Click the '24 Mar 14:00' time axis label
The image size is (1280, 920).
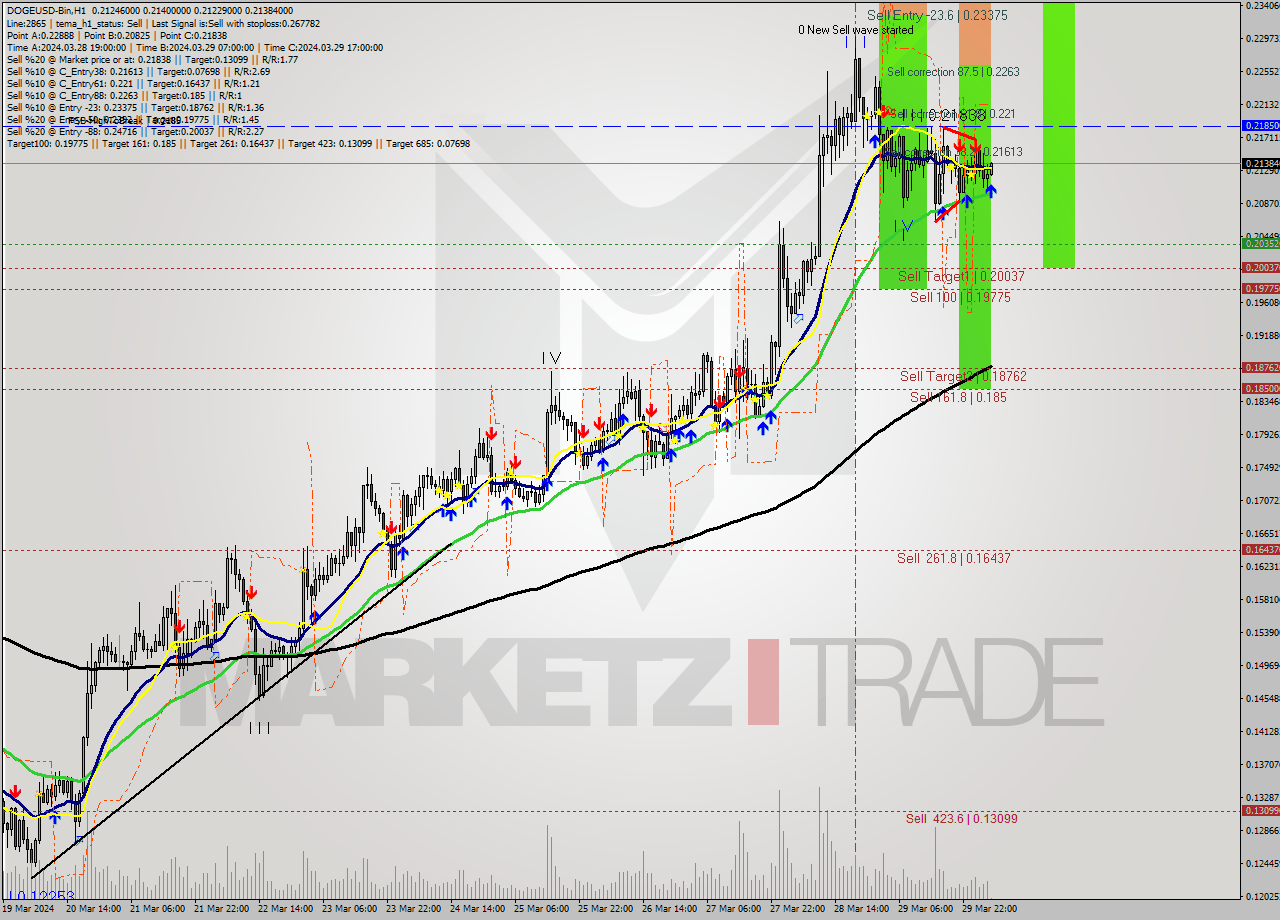tap(479, 909)
